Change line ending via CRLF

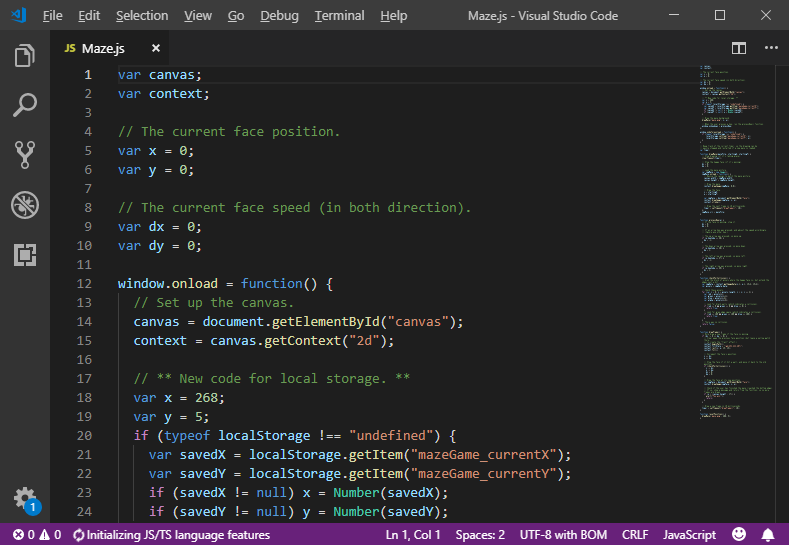[635, 534]
